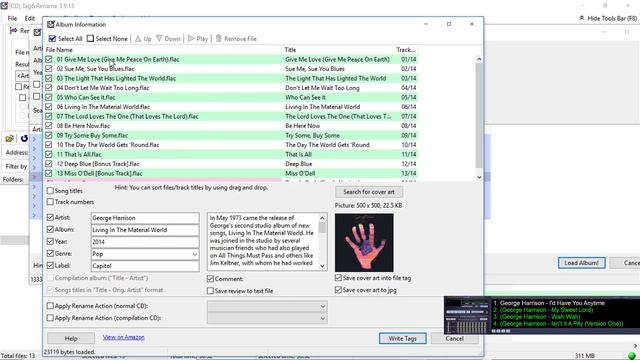Click the album cover art thumbnail
Image resolution: width=640 pixels, height=360 pixels.
pyautogui.click(x=364, y=242)
